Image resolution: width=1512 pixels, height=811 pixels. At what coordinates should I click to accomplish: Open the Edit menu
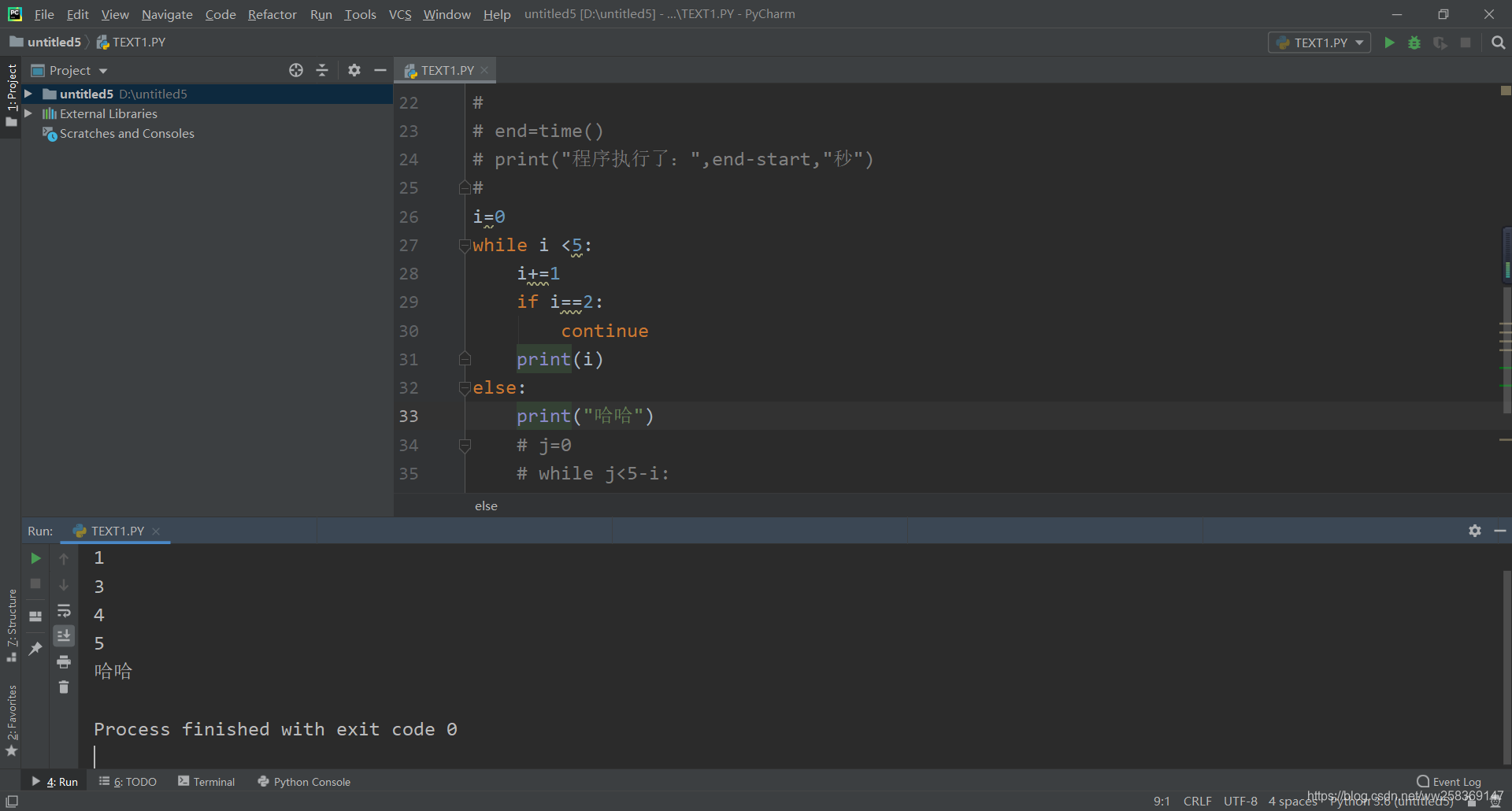tap(77, 14)
